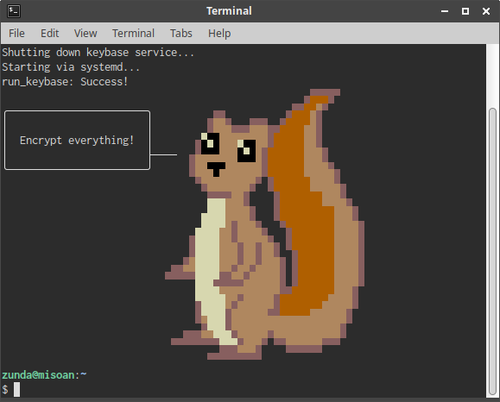Viewport: 500px width, 402px height.
Task: Open the Tabs menu
Action: pos(181,33)
